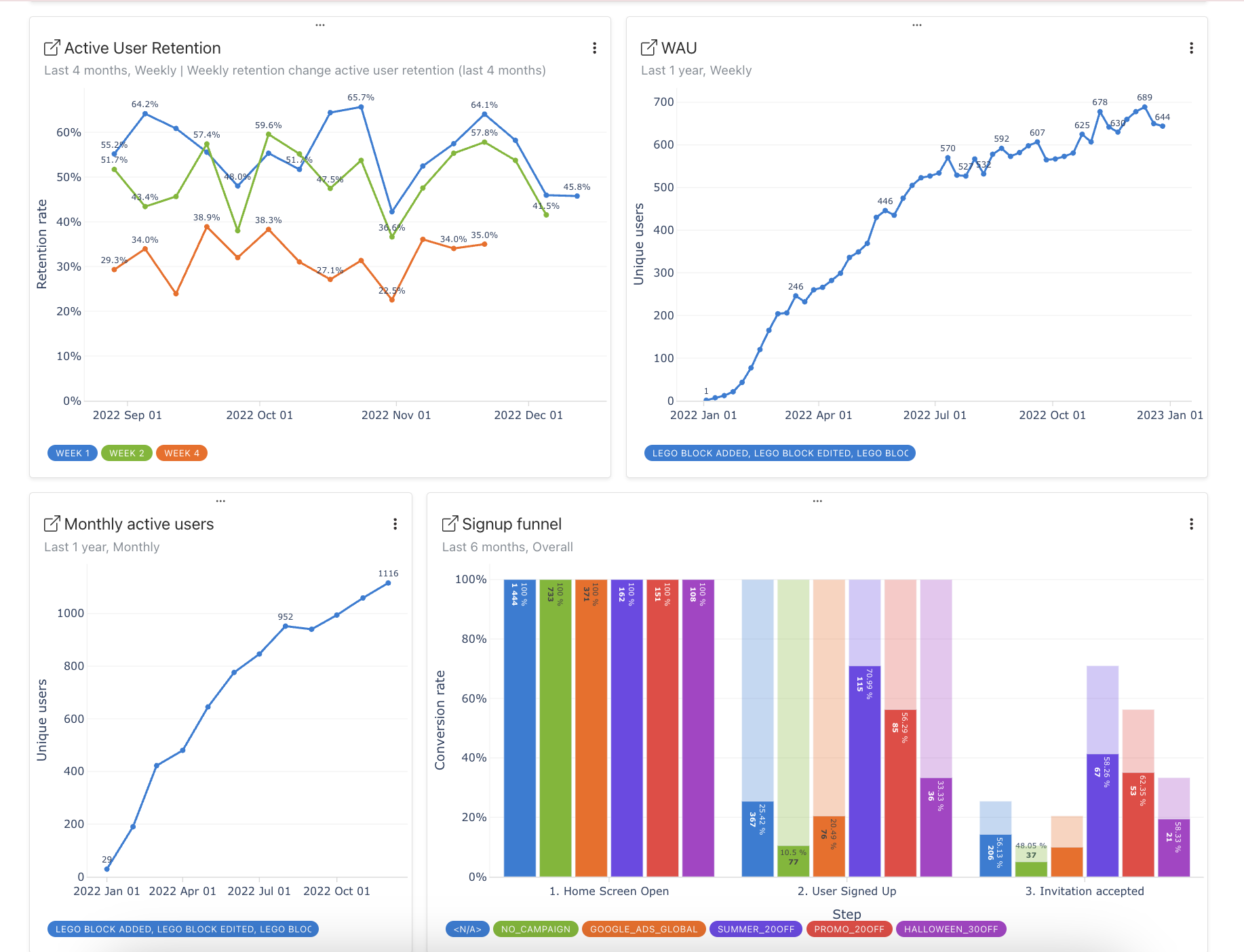The height and width of the screenshot is (952, 1244).
Task: Click drag handle above Signup funnel card
Action: point(817,501)
